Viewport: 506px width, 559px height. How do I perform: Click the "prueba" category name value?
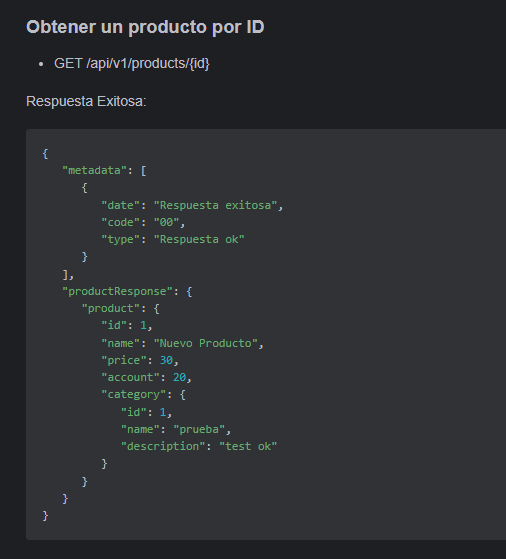[x=199, y=430]
